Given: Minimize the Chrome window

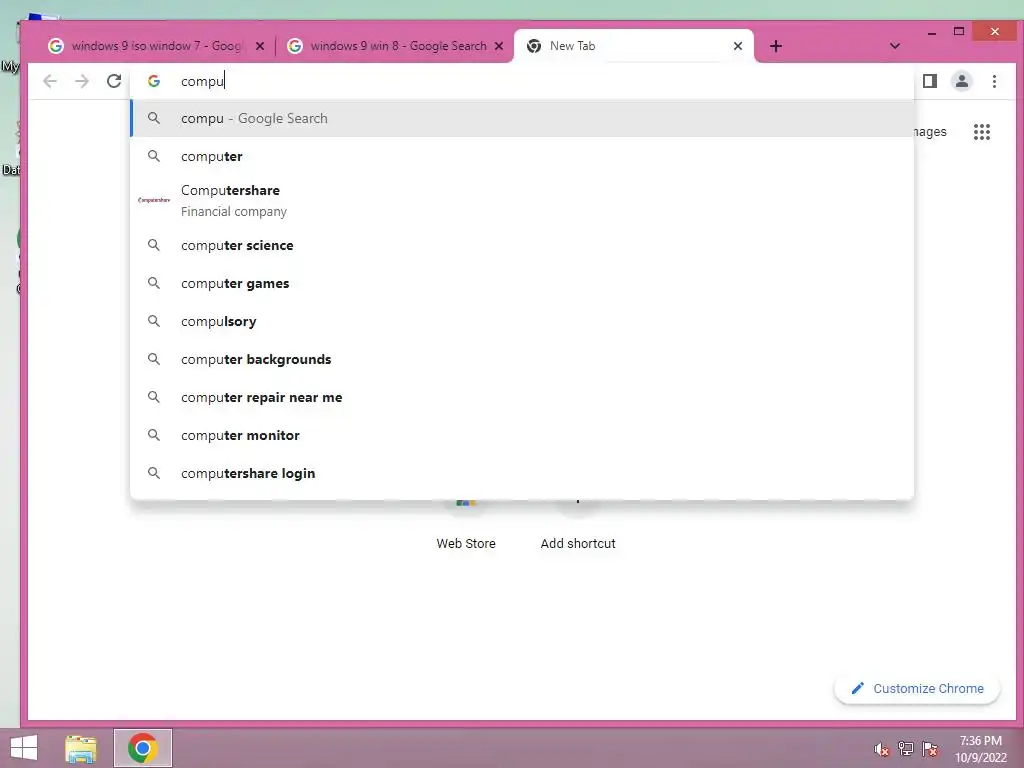Looking at the screenshot, I should point(932,32).
